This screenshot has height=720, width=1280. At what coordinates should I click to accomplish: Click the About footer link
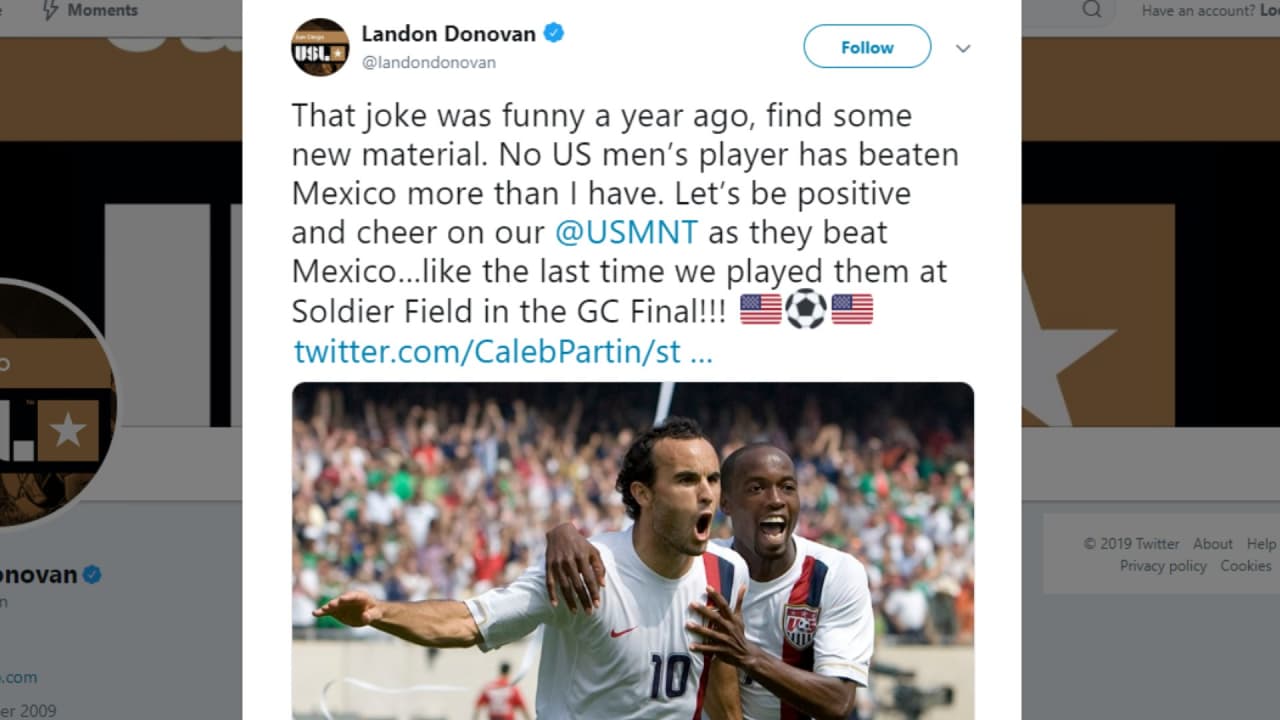point(1212,544)
